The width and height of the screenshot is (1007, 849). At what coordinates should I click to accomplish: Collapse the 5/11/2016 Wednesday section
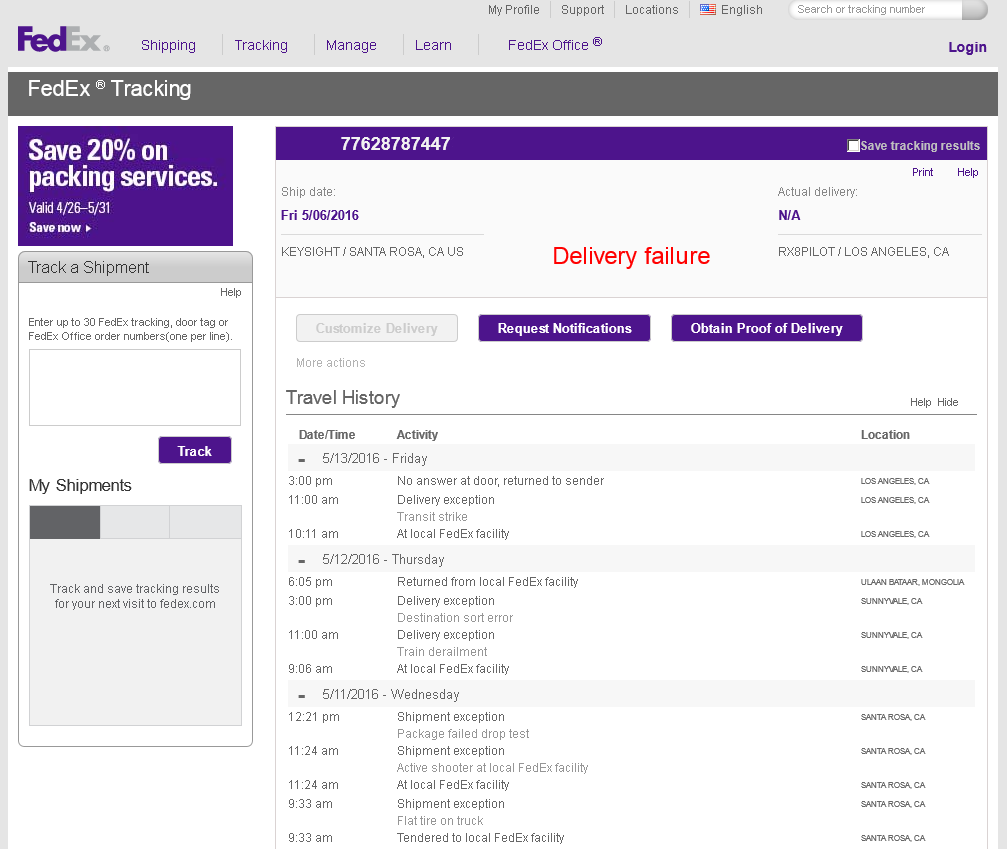(302, 696)
